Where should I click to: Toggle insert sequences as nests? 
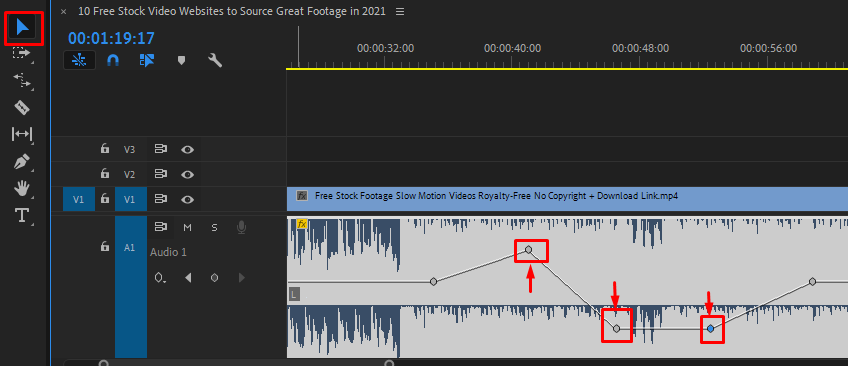pos(80,60)
